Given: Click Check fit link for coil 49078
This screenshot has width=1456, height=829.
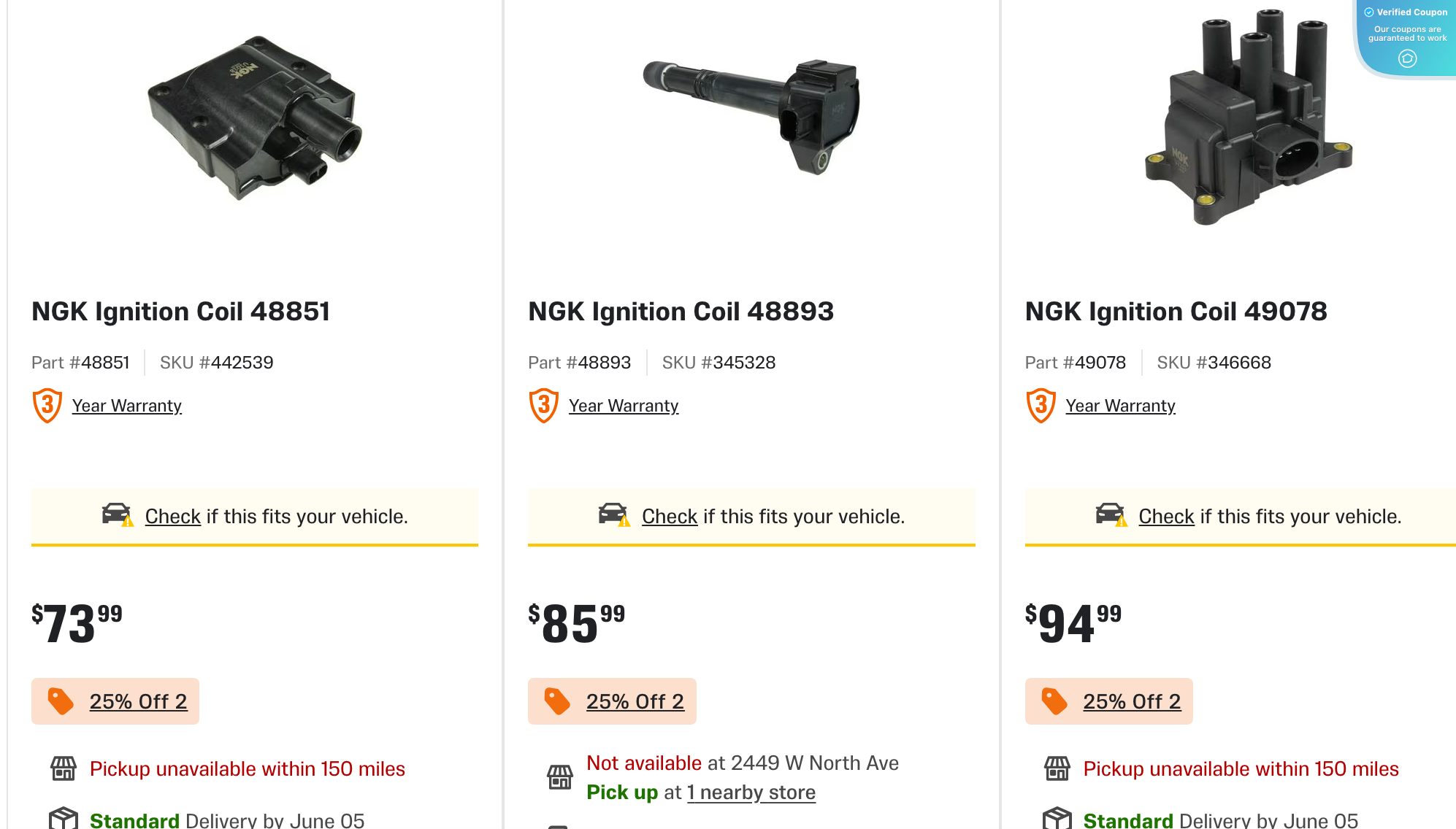Looking at the screenshot, I should (1165, 517).
